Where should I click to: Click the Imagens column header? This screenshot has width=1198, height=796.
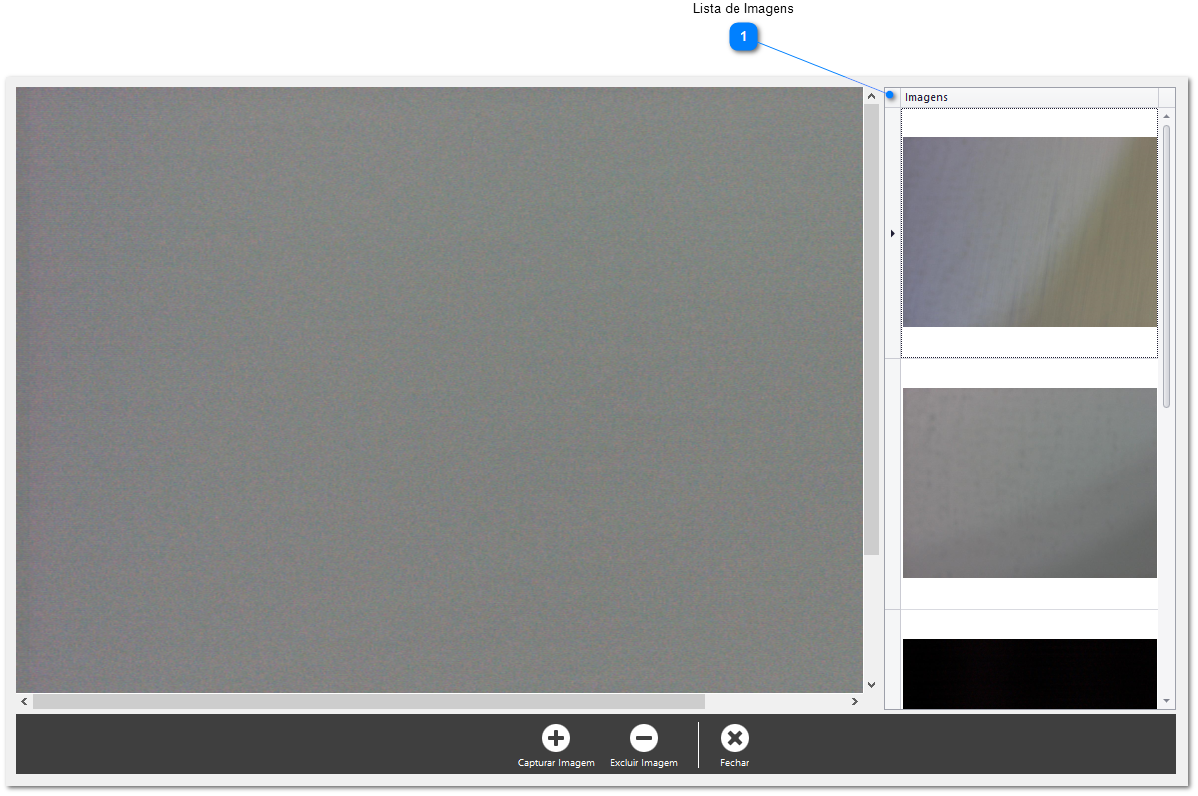coord(1029,97)
